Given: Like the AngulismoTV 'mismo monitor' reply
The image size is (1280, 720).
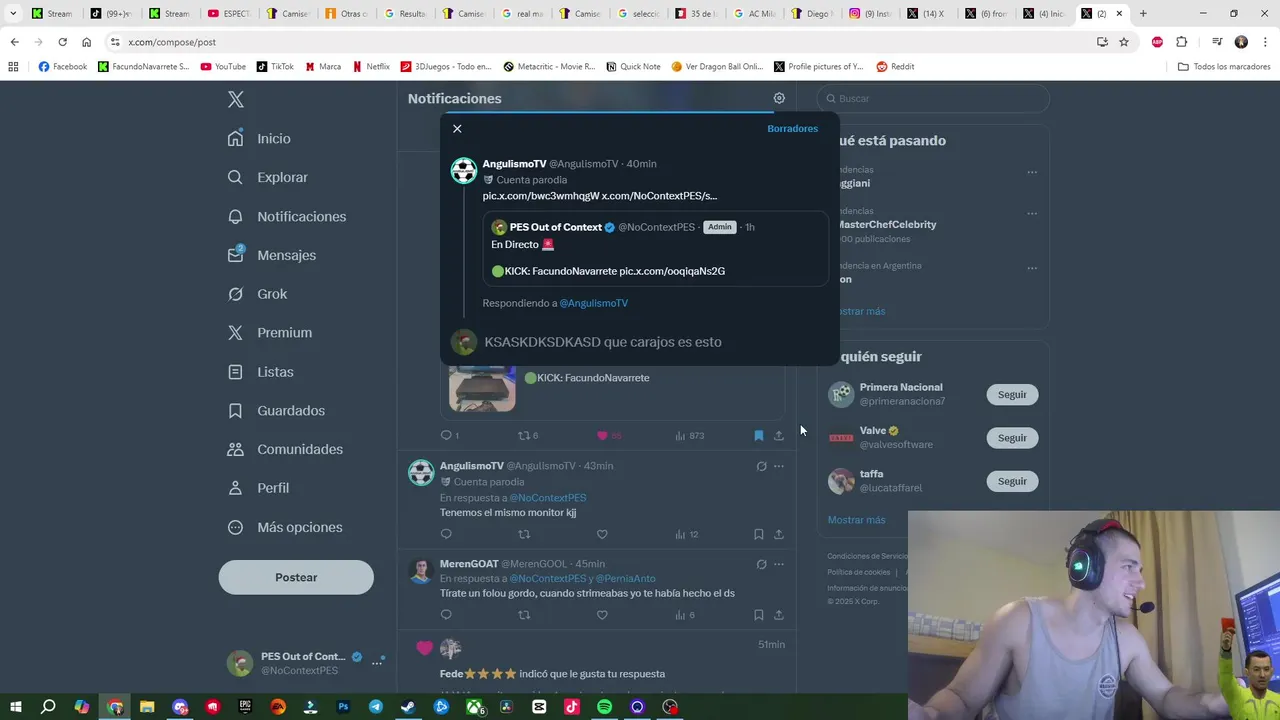Looking at the screenshot, I should pos(602,534).
